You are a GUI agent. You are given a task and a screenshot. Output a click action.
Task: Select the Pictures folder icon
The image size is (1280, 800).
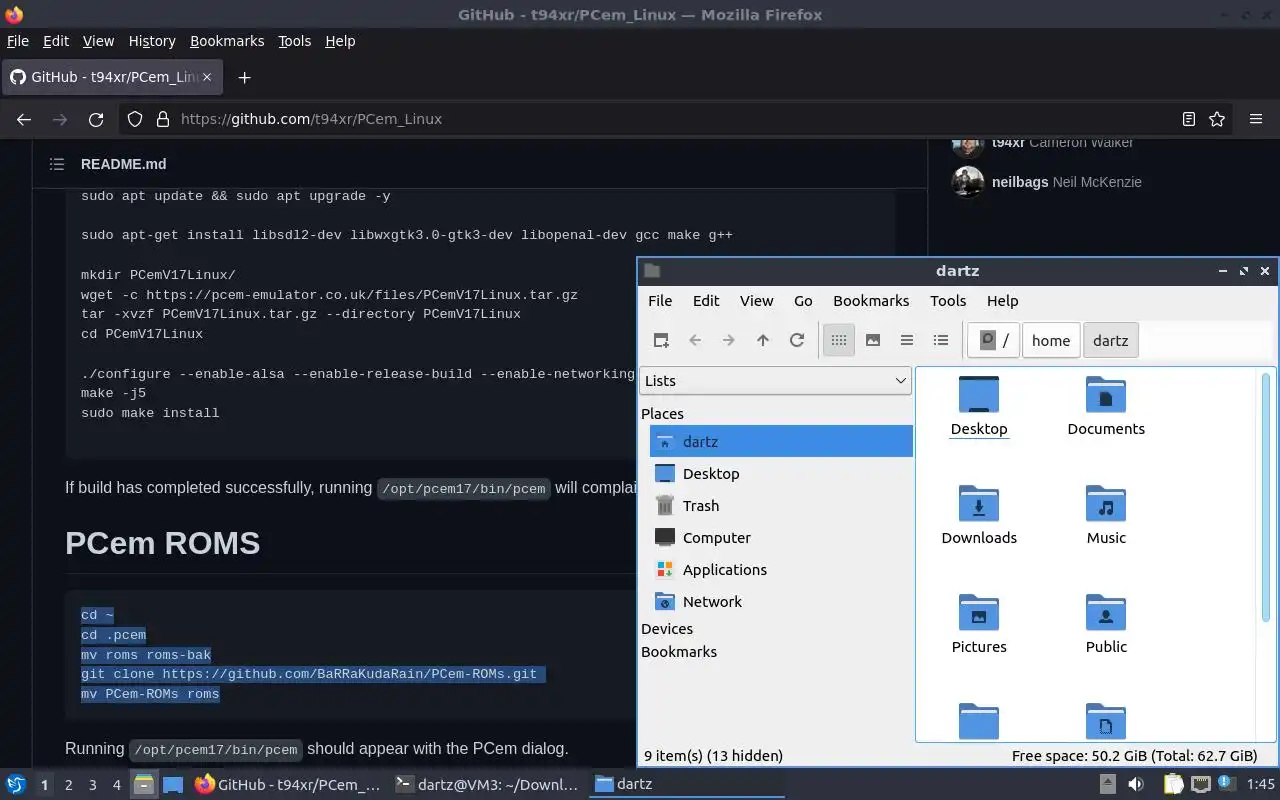[x=979, y=625]
